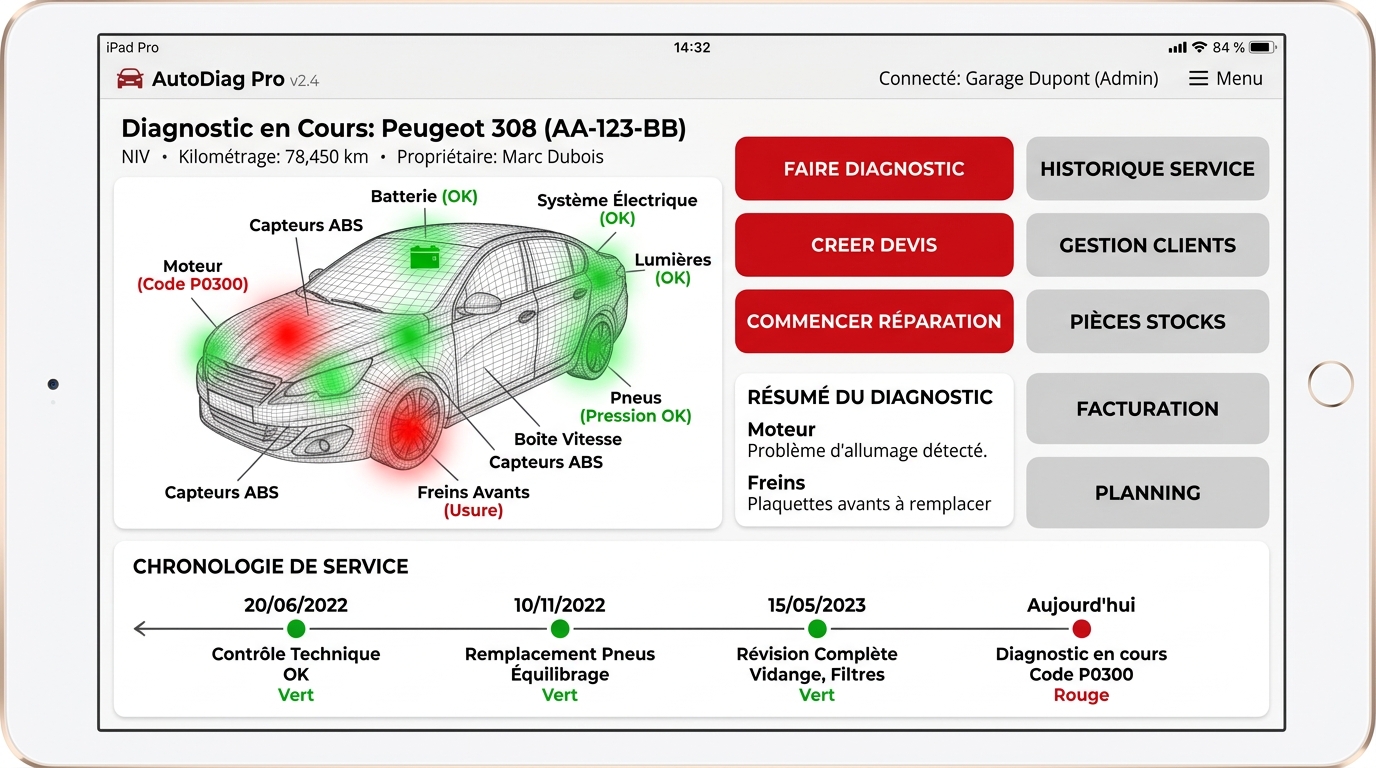Image resolution: width=1376 pixels, height=768 pixels.
Task: Click the Boîte Vitesse label
Action: (x=568, y=439)
